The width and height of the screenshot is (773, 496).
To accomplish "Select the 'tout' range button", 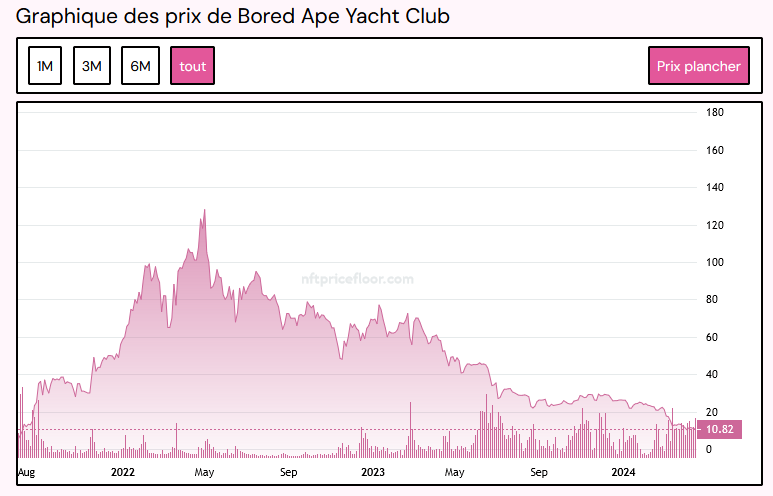I will (x=192, y=67).
